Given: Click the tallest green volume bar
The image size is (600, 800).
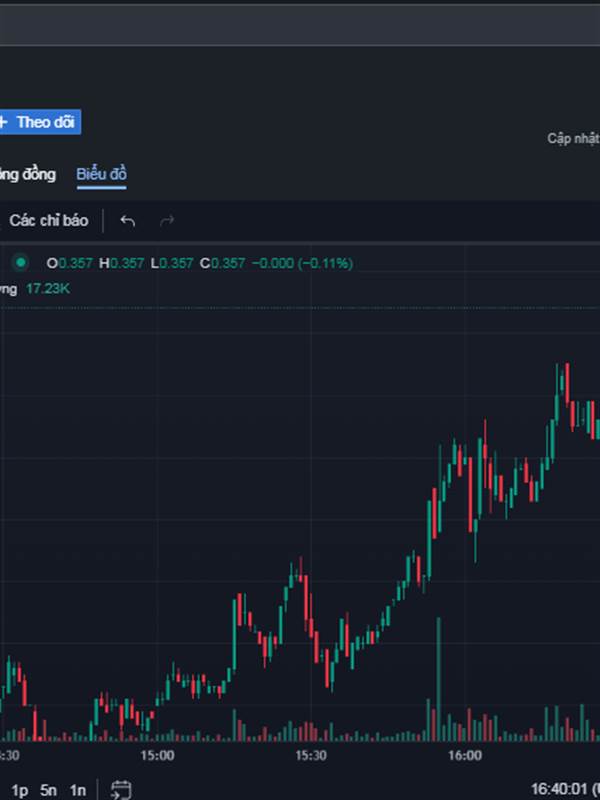Looking at the screenshot, I should [438, 679].
